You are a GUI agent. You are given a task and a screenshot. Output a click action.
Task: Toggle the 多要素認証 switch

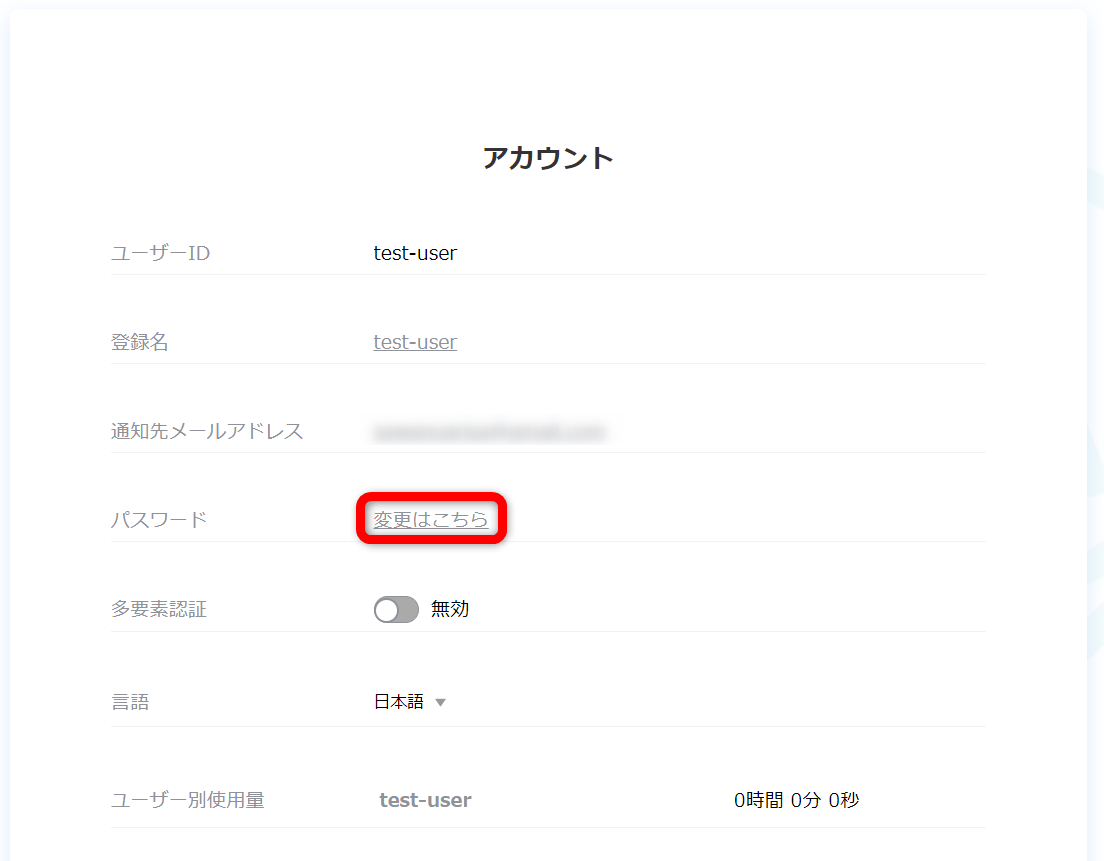click(396, 609)
